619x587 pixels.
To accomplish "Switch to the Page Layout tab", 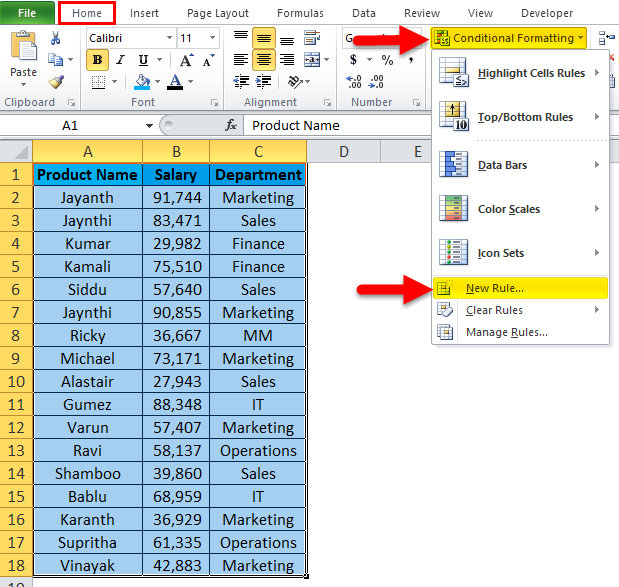I will tap(218, 13).
